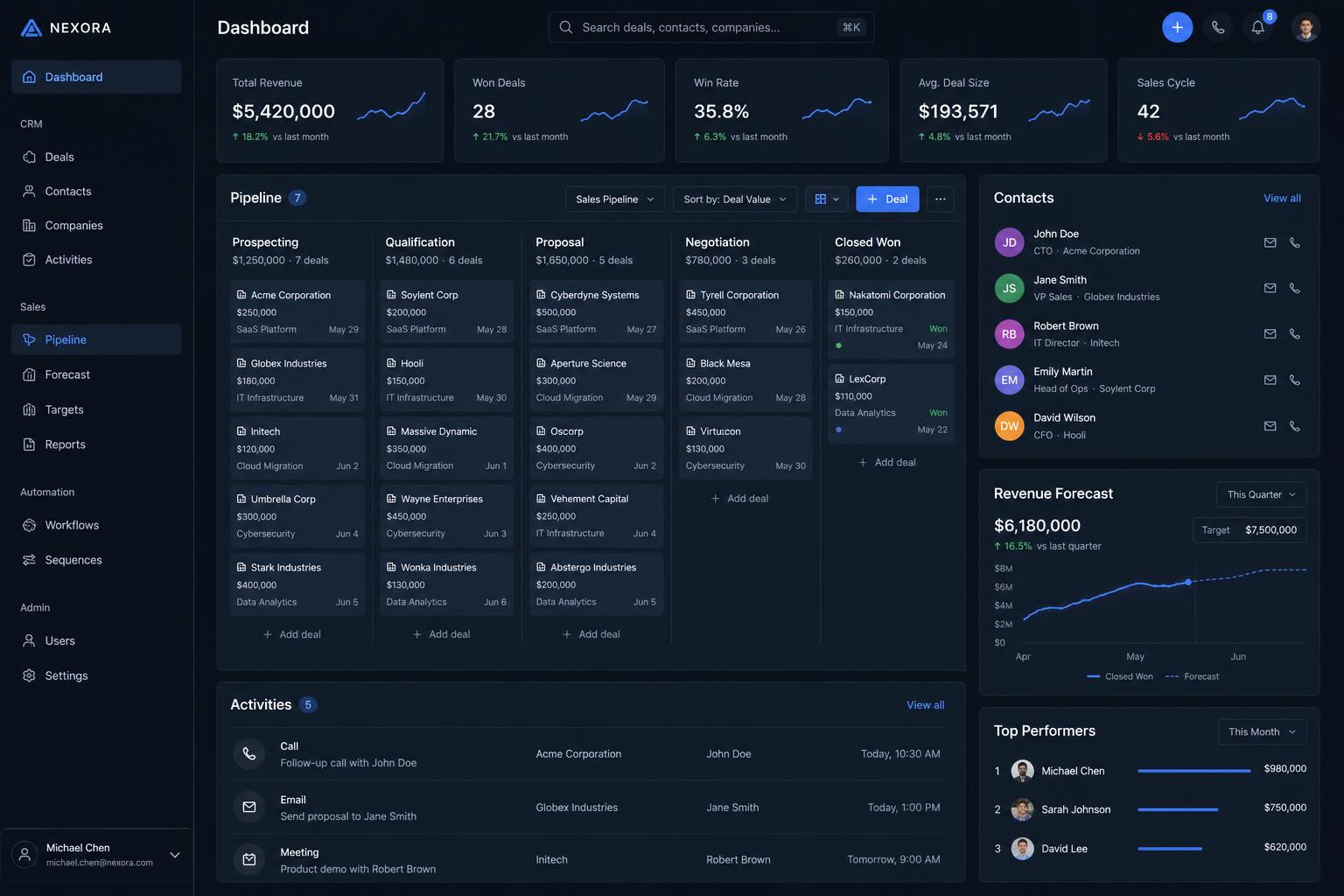The height and width of the screenshot is (896, 1344).
Task: Open the pipeline more options ellipsis
Action: pyautogui.click(x=940, y=199)
